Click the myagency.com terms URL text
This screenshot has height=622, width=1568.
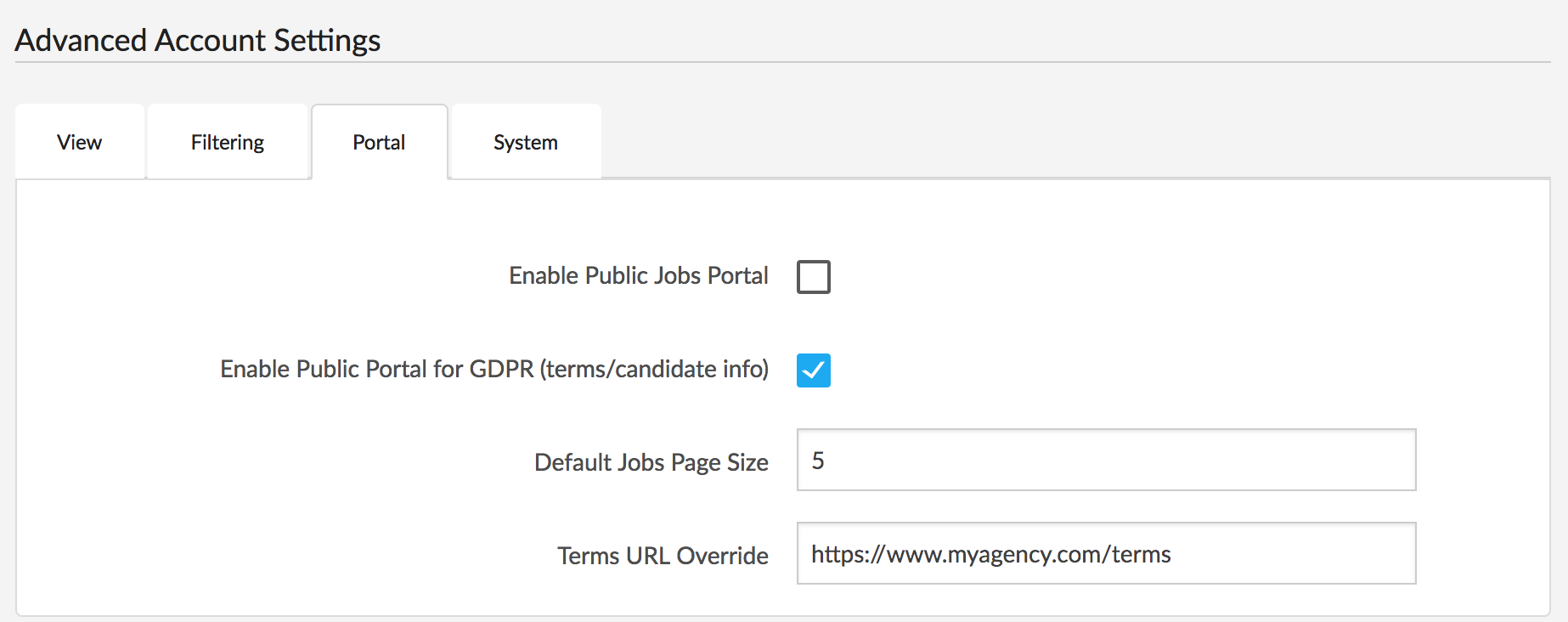990,554
